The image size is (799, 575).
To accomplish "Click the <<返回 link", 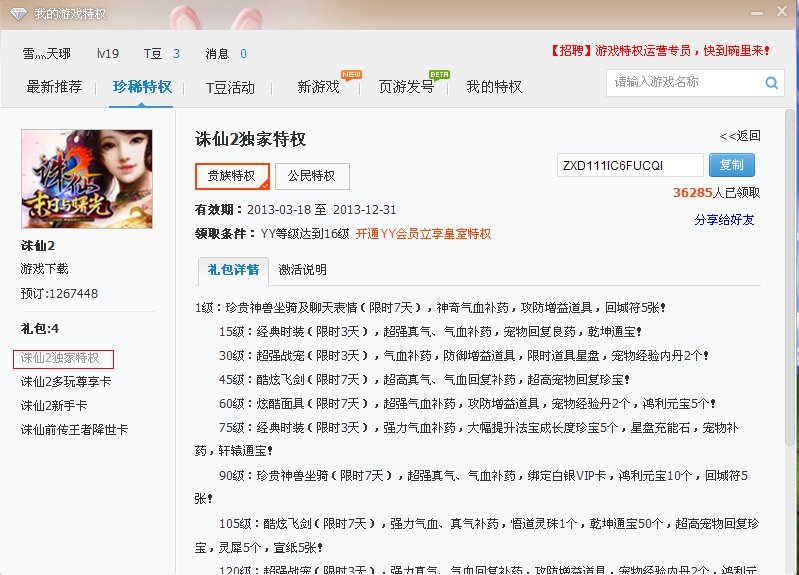I will [740, 136].
